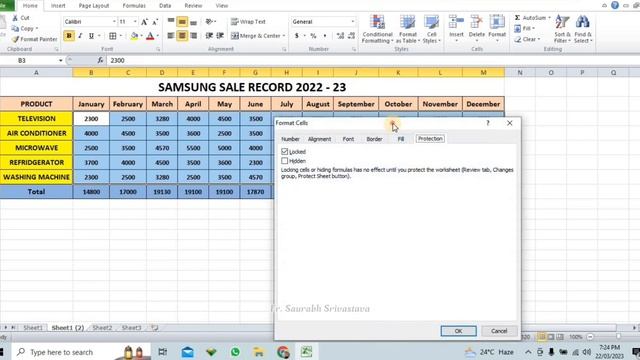Open Format as Table gallery

click(x=408, y=29)
